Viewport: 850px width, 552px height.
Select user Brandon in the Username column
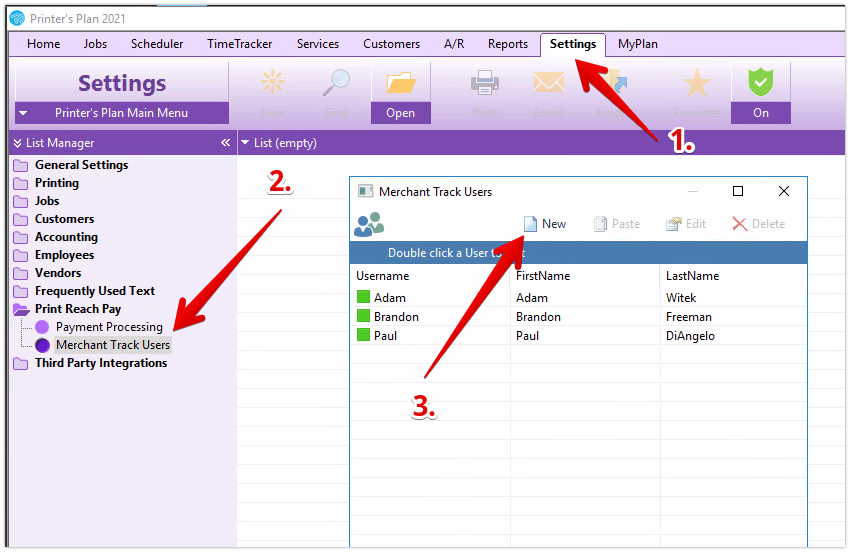tap(396, 317)
